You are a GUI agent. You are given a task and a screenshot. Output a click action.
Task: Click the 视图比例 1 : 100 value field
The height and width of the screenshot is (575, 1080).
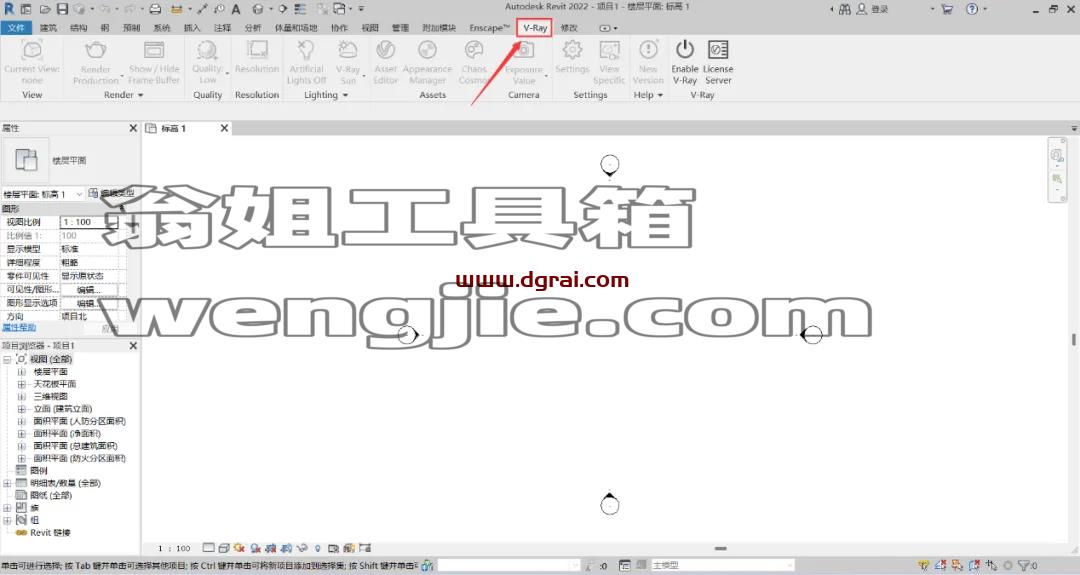pyautogui.click(x=90, y=222)
